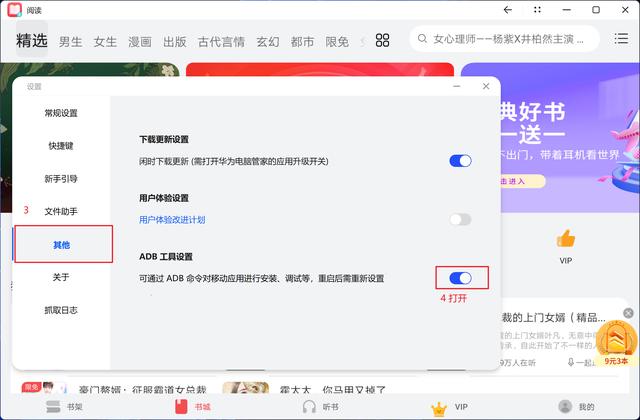
Task: Toggle the ADB 工具设置 switch
Action: [x=460, y=278]
